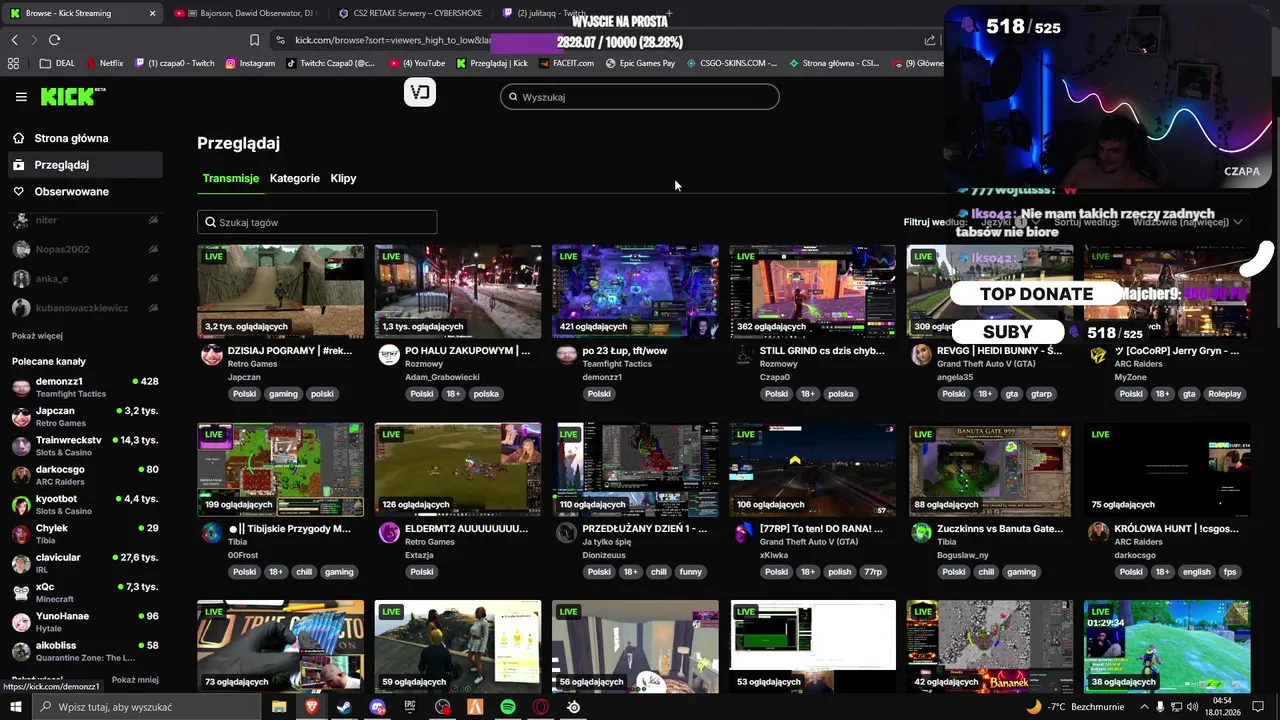Open the po 23 Łup, tft/wow stream thumbnail

tap(635, 291)
